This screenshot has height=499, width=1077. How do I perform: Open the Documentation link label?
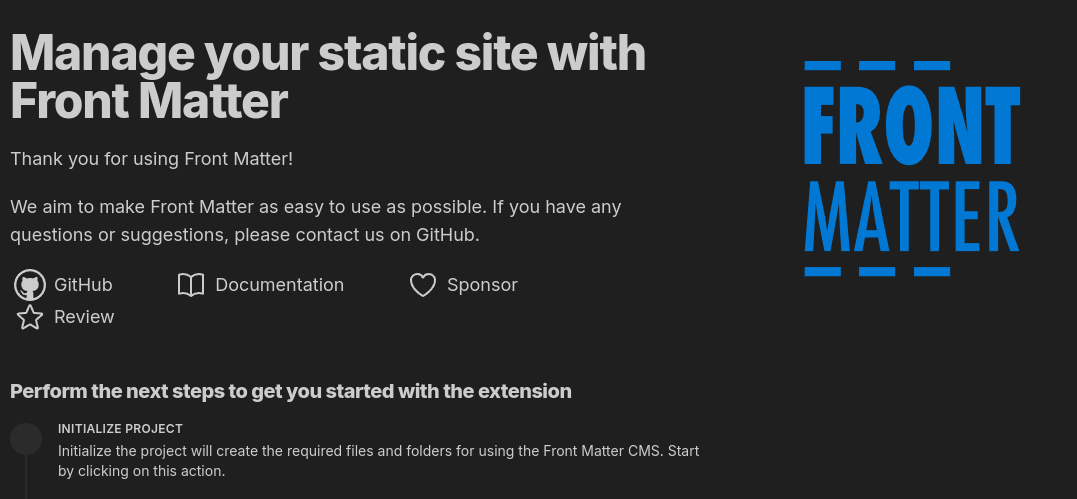pyautogui.click(x=280, y=285)
